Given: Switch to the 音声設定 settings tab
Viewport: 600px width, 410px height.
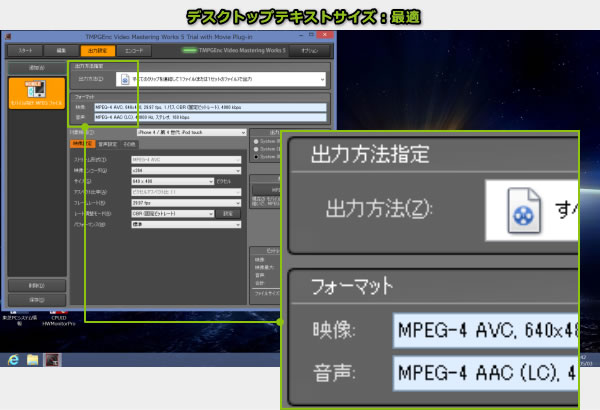Looking at the screenshot, I should click(x=108, y=144).
